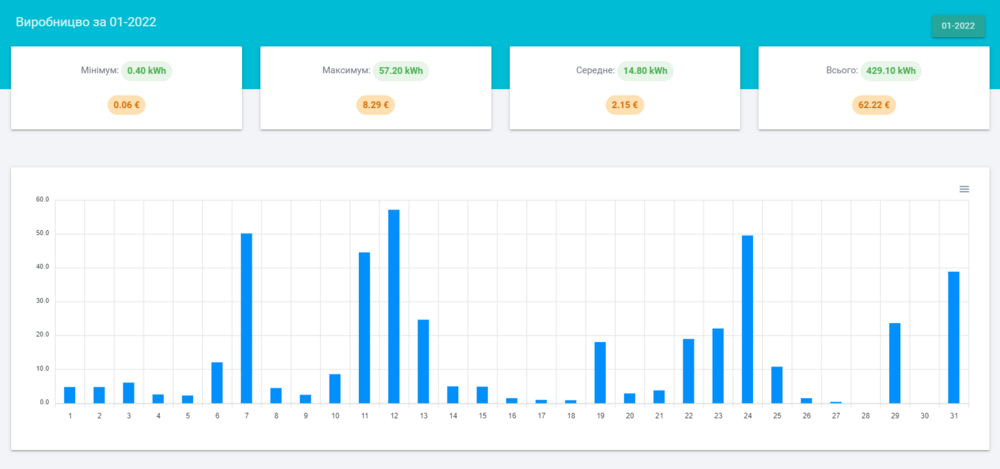Image resolution: width=1000 pixels, height=469 pixels.
Task: Select the average 14.80 kWh badge
Action: 645,71
